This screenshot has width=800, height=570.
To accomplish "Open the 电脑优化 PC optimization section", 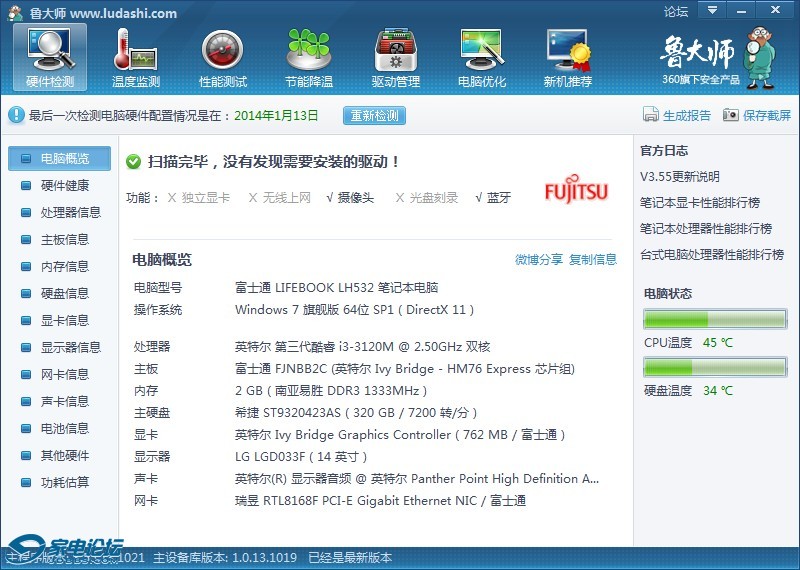I will [481, 57].
